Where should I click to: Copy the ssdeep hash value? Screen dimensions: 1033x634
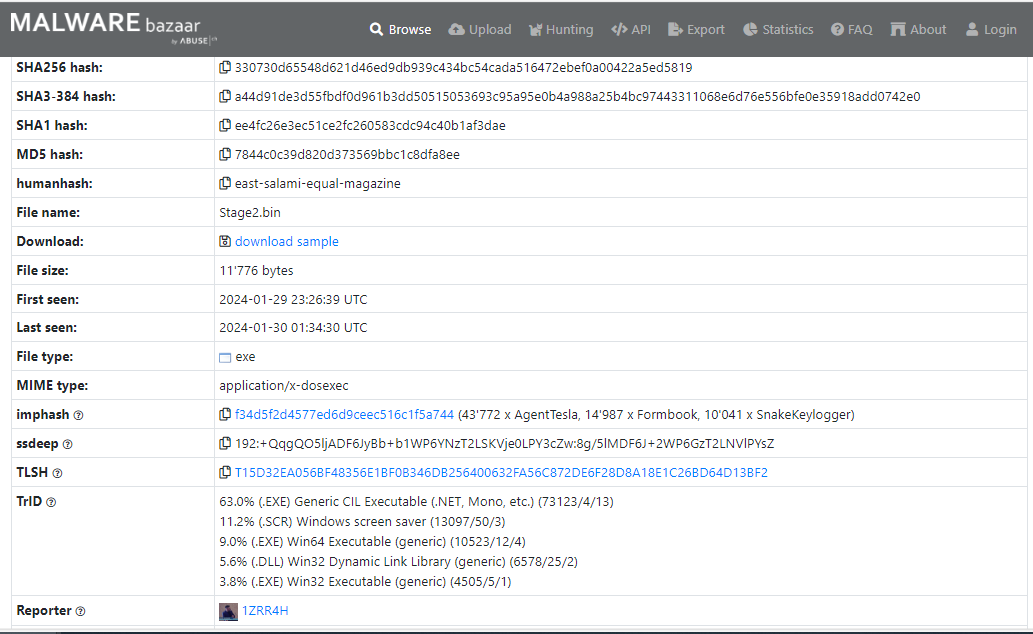(x=225, y=444)
